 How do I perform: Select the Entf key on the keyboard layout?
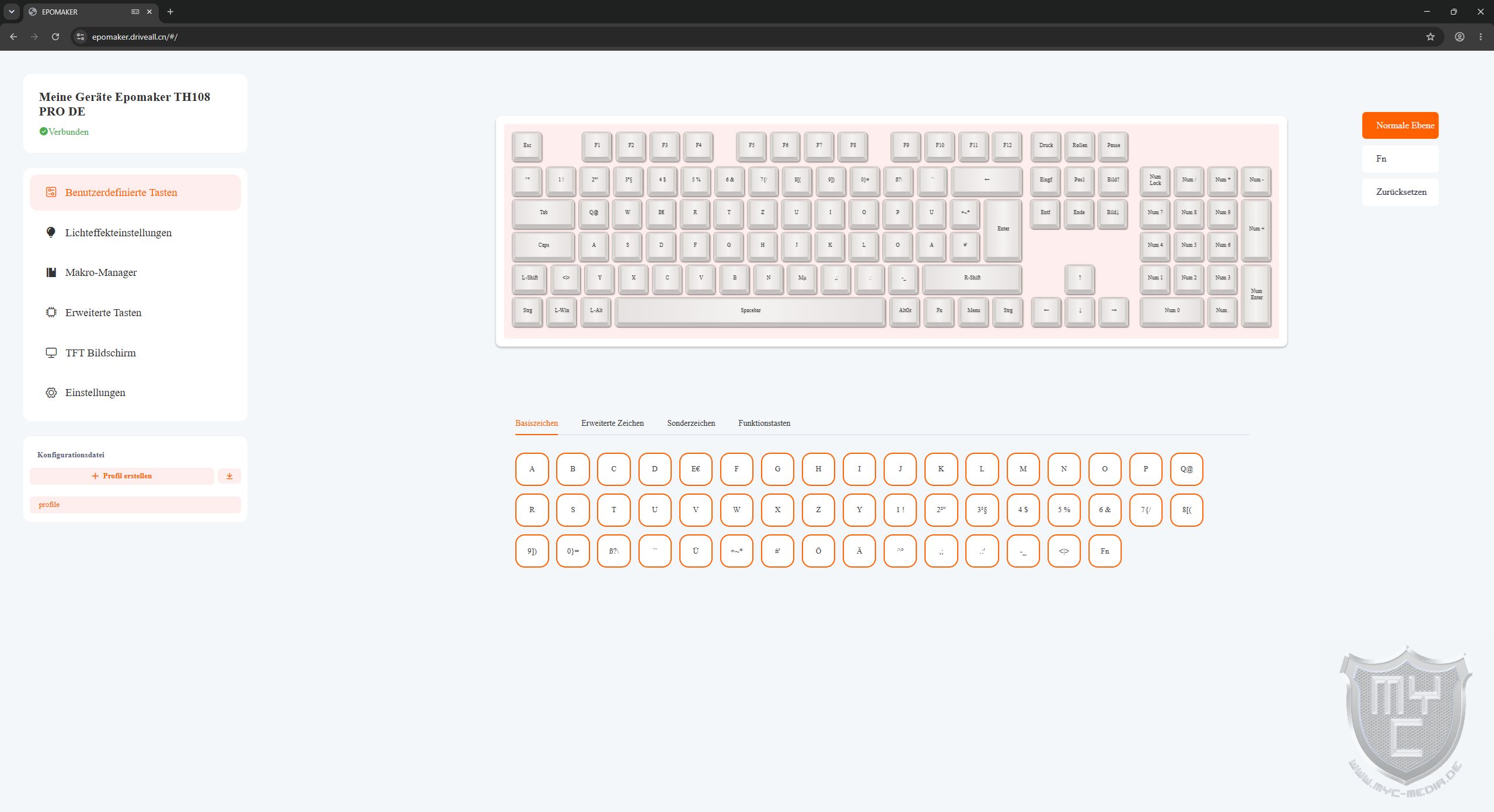click(1045, 213)
